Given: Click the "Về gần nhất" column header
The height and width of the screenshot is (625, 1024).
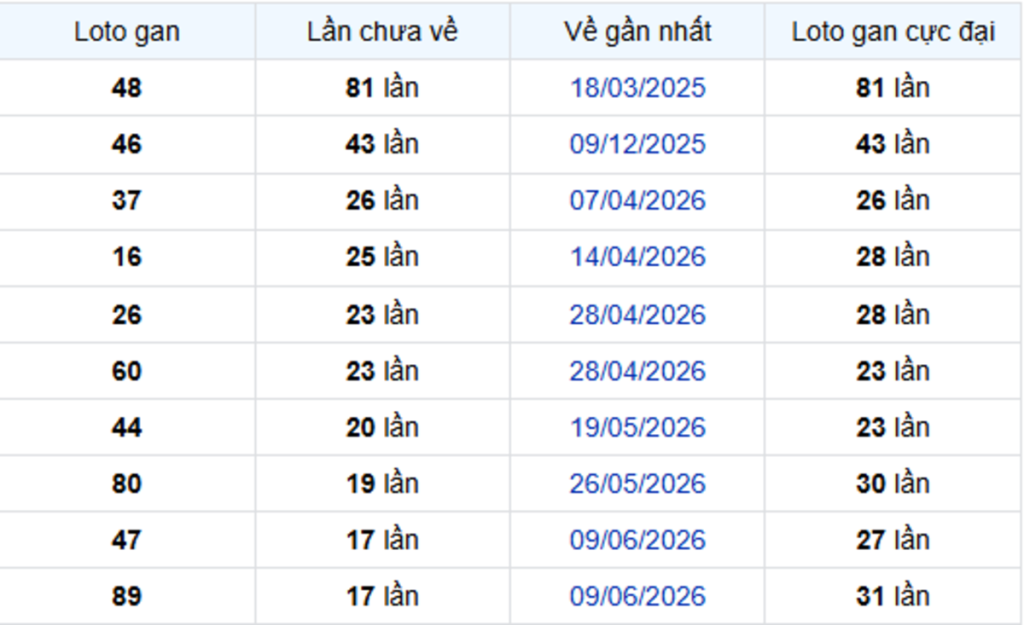Looking at the screenshot, I should tap(637, 31).
